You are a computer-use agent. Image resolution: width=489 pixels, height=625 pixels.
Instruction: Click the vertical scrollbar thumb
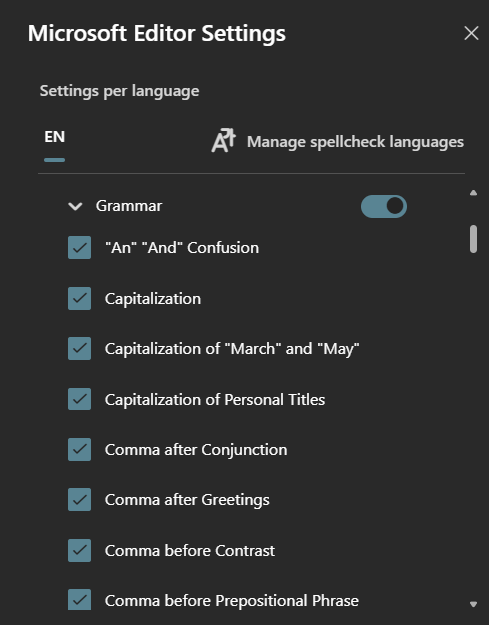click(473, 239)
